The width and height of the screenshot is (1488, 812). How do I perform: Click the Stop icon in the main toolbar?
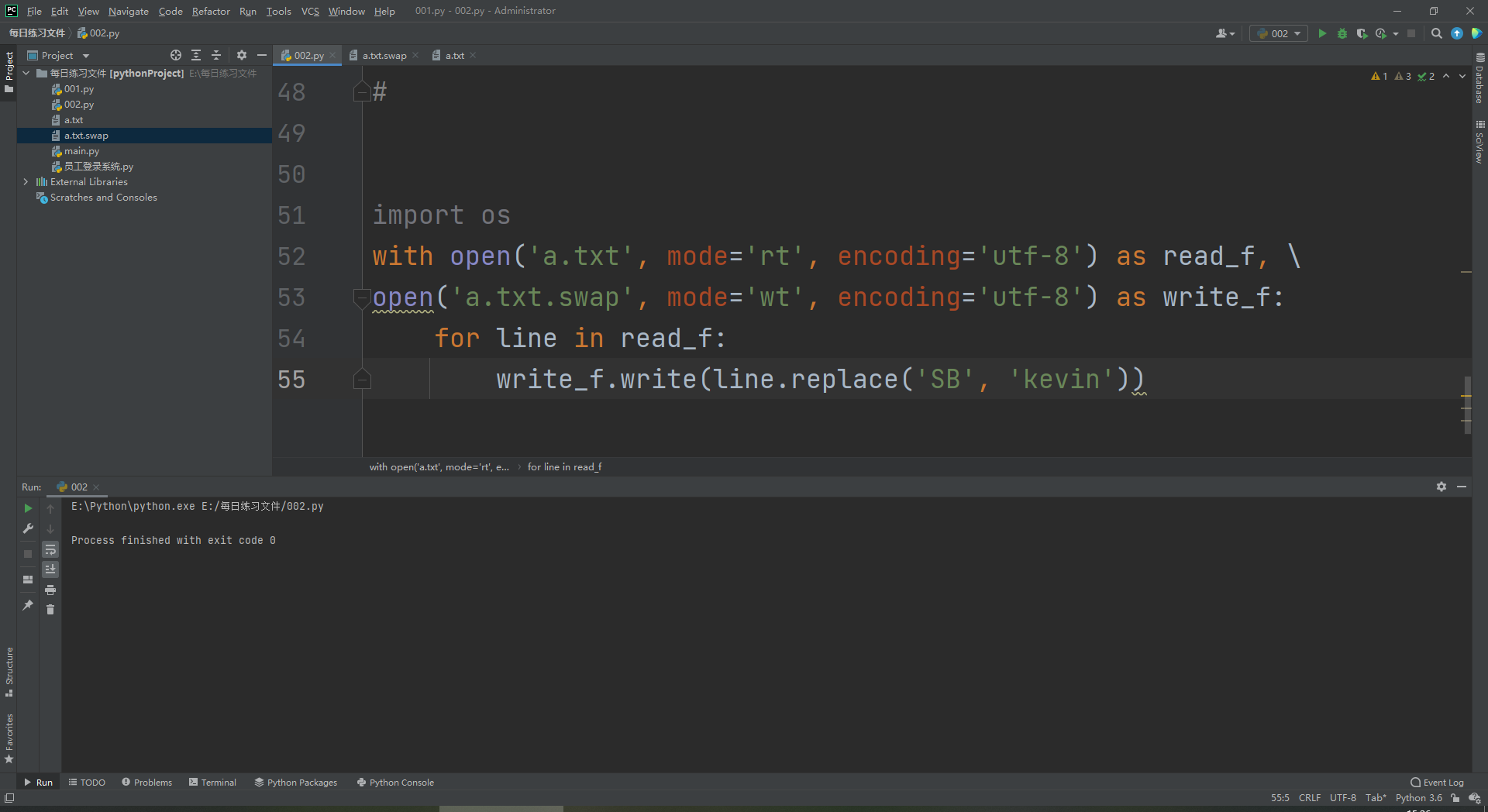pos(1411,33)
